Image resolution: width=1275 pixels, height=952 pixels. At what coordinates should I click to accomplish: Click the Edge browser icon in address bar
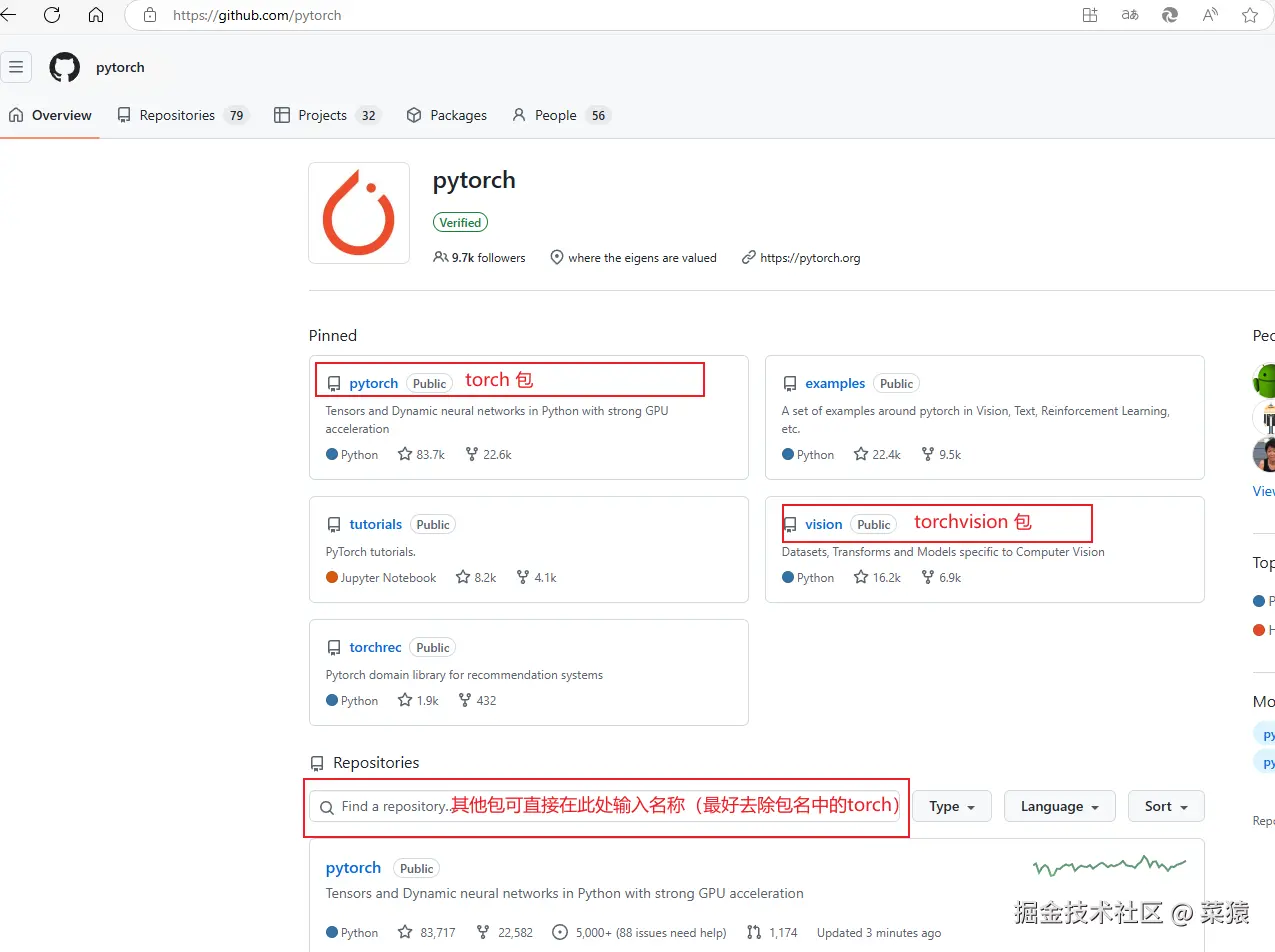pos(1170,15)
